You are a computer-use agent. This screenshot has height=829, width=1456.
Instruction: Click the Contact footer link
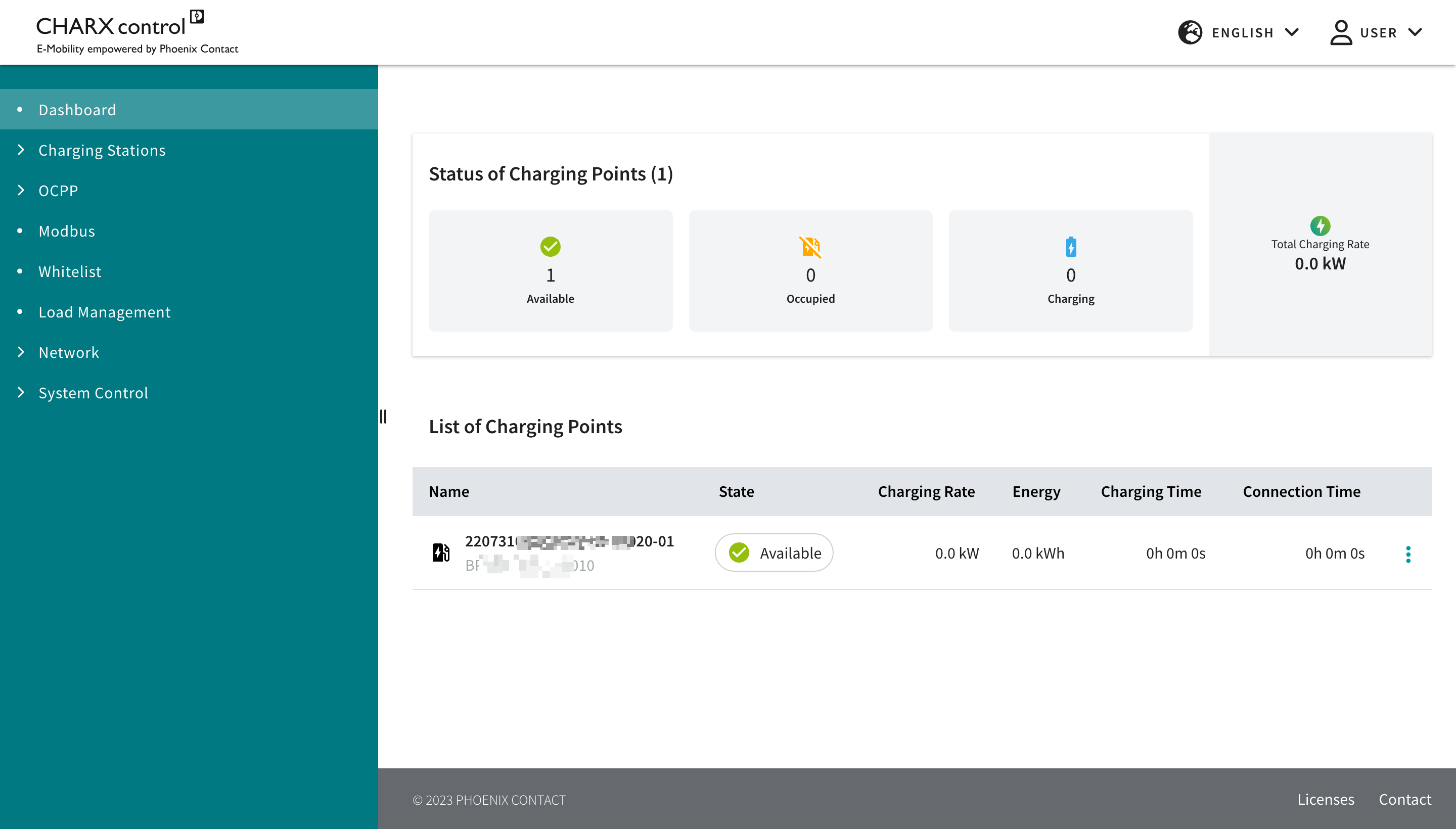[x=1404, y=799]
